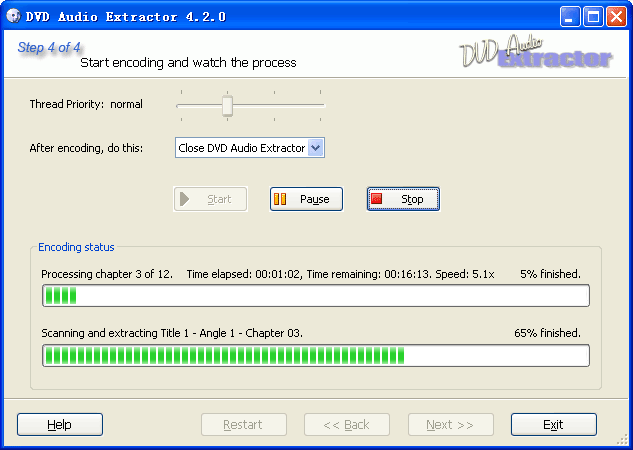The image size is (633, 450).
Task: Click the Exit button
Action: point(553,425)
